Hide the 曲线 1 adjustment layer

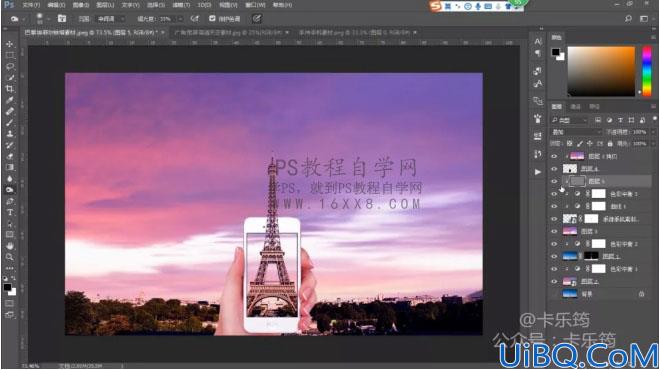(554, 206)
